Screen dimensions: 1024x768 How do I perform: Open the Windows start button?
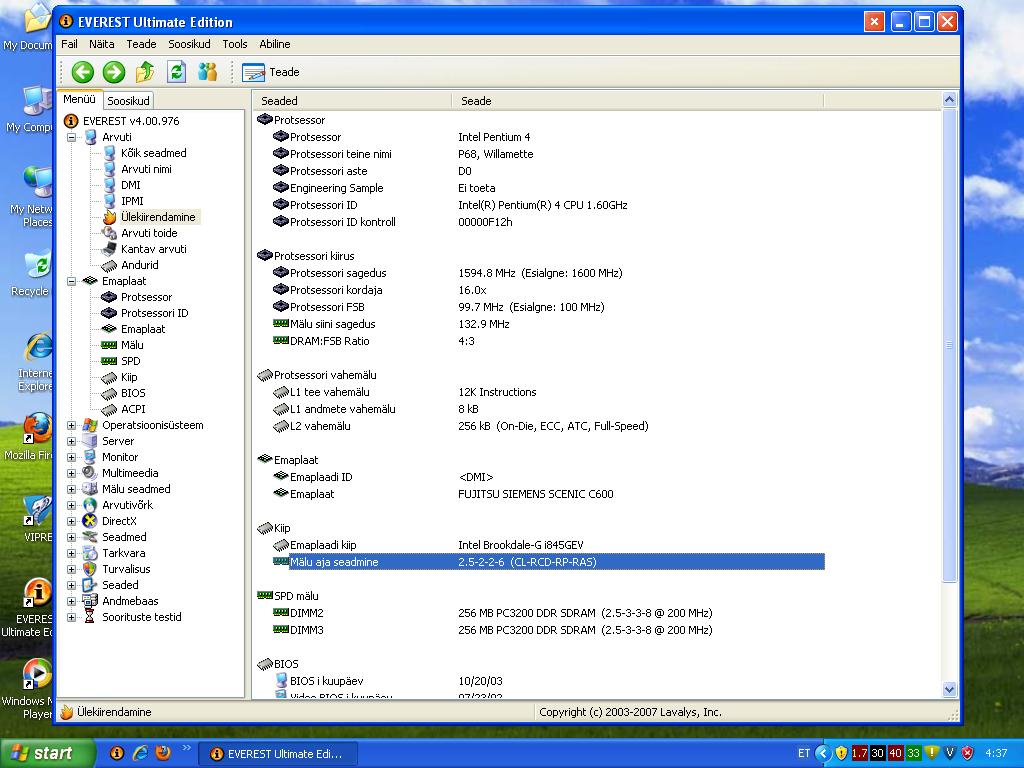46,753
